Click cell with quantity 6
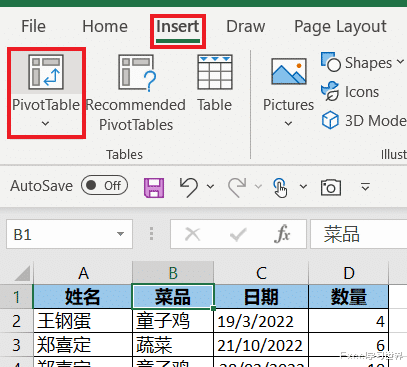This screenshot has height=367, width=407. 349,344
